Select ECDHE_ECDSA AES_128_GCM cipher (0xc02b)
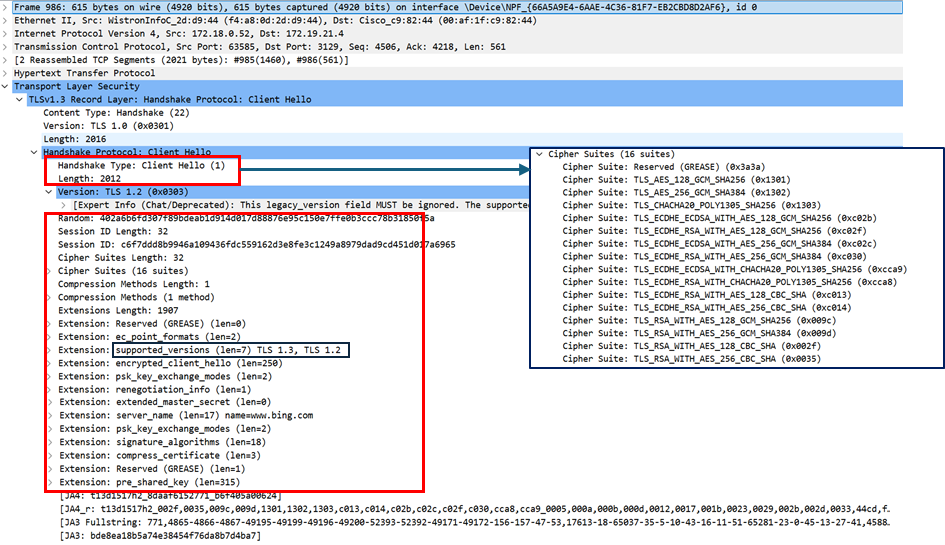Viewport: 945px width, 545px height. click(x=720, y=218)
